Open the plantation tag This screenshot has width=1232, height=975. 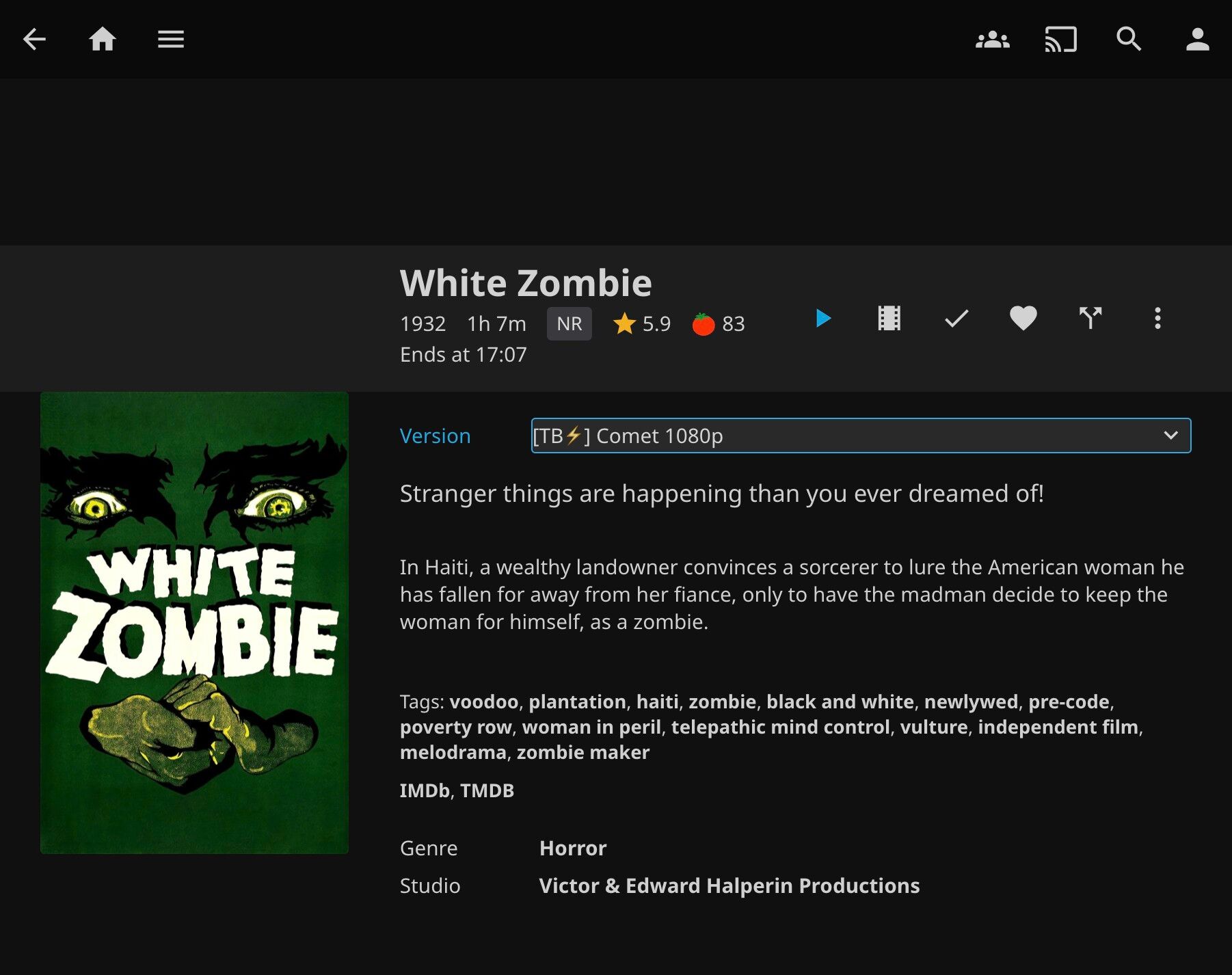click(578, 702)
